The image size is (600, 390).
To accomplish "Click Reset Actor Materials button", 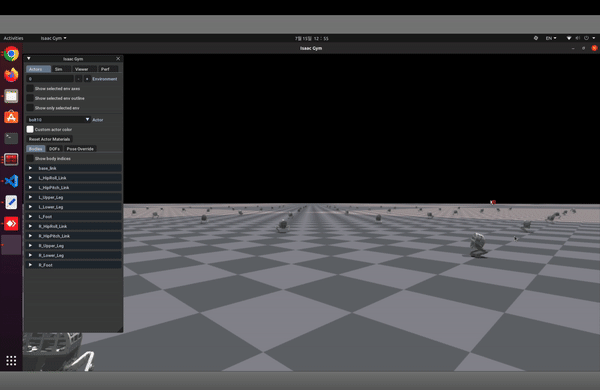I will click(x=49, y=139).
